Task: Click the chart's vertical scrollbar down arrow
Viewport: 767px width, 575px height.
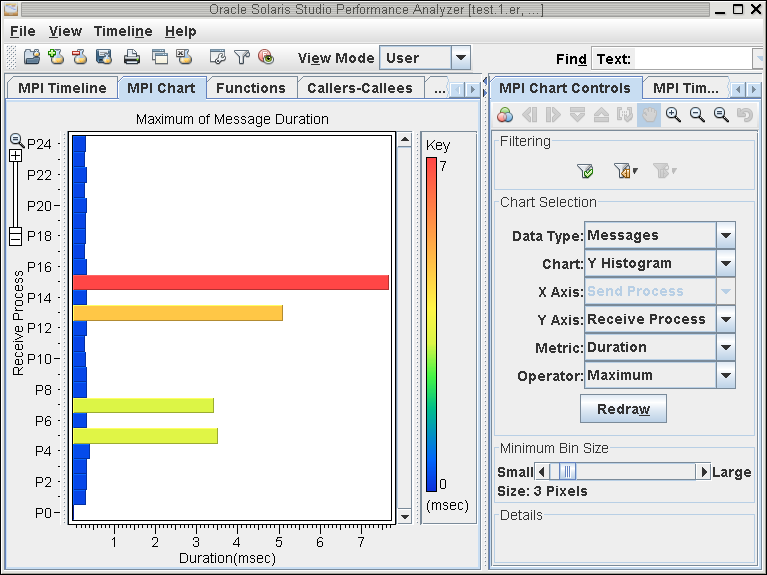Action: [404, 516]
